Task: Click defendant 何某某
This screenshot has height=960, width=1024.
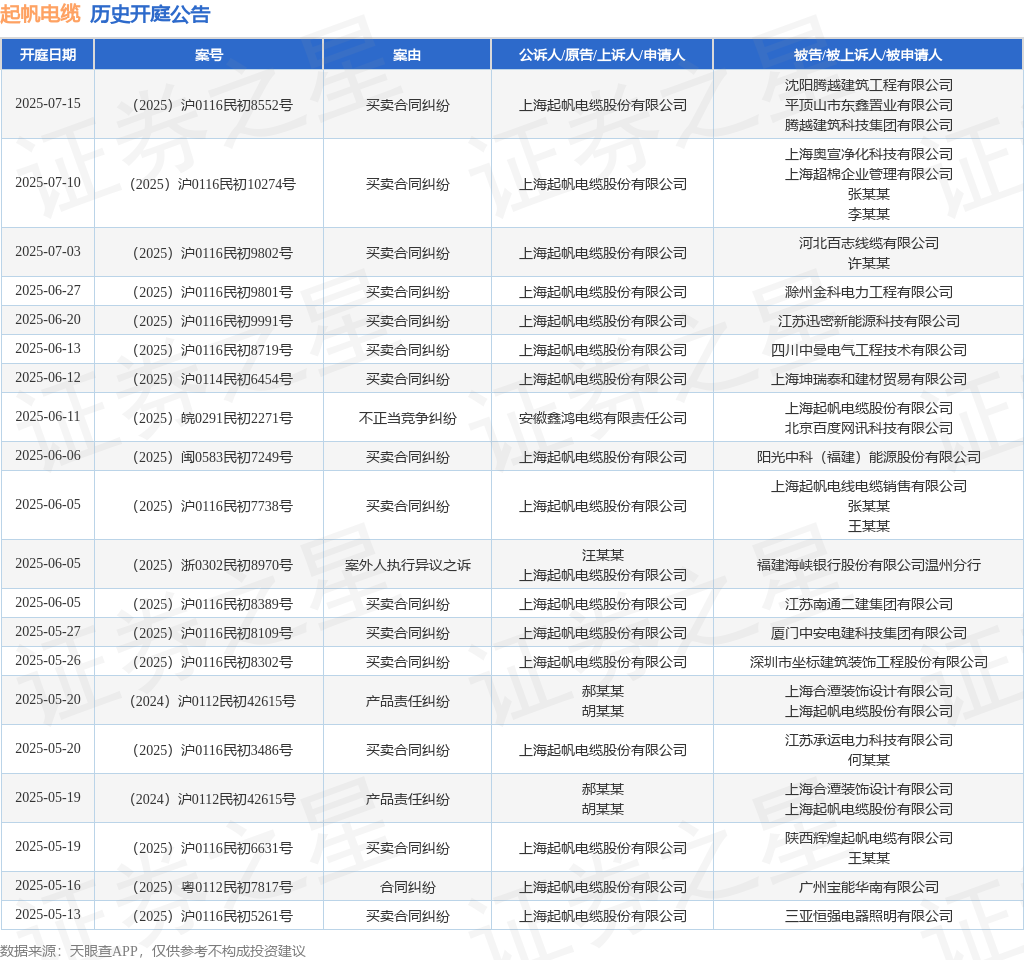Action: pyautogui.click(x=869, y=760)
